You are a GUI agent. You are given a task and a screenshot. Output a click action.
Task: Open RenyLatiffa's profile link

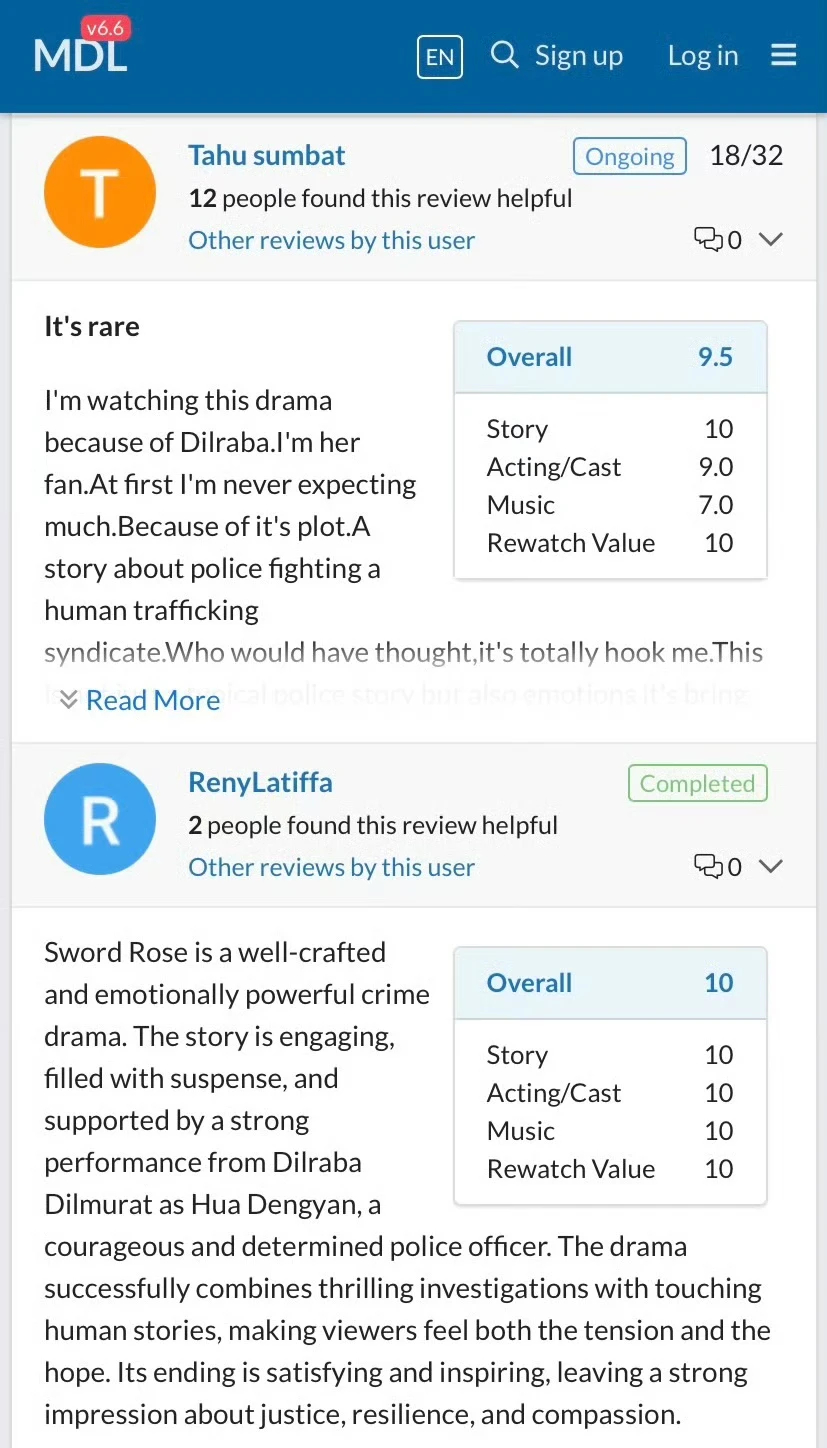[260, 782]
